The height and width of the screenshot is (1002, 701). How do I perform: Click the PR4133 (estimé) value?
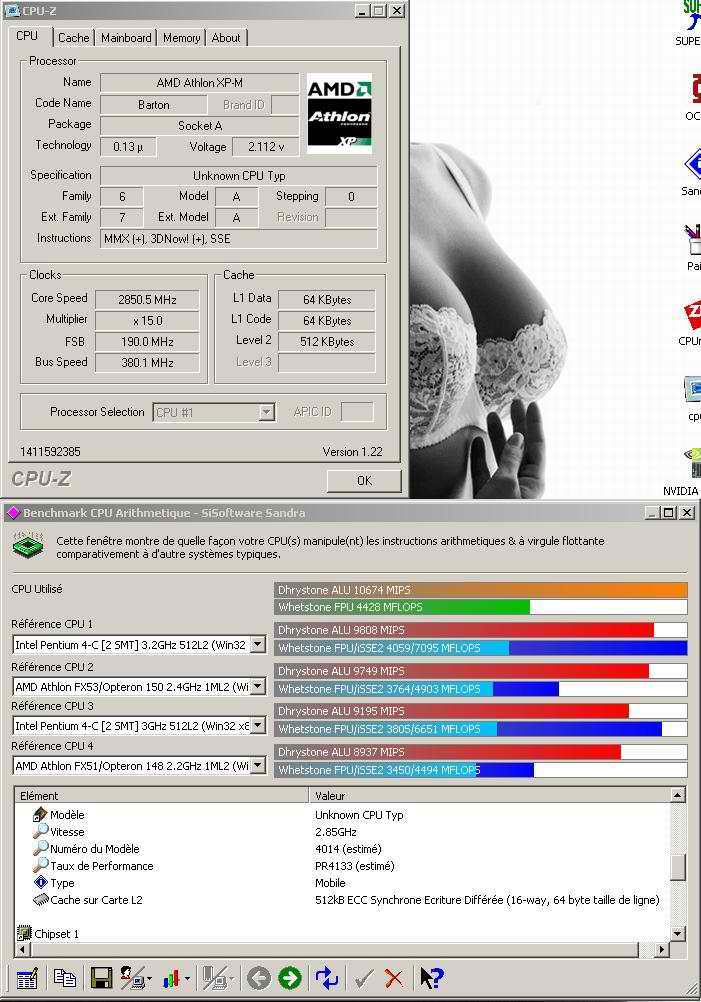355,866
